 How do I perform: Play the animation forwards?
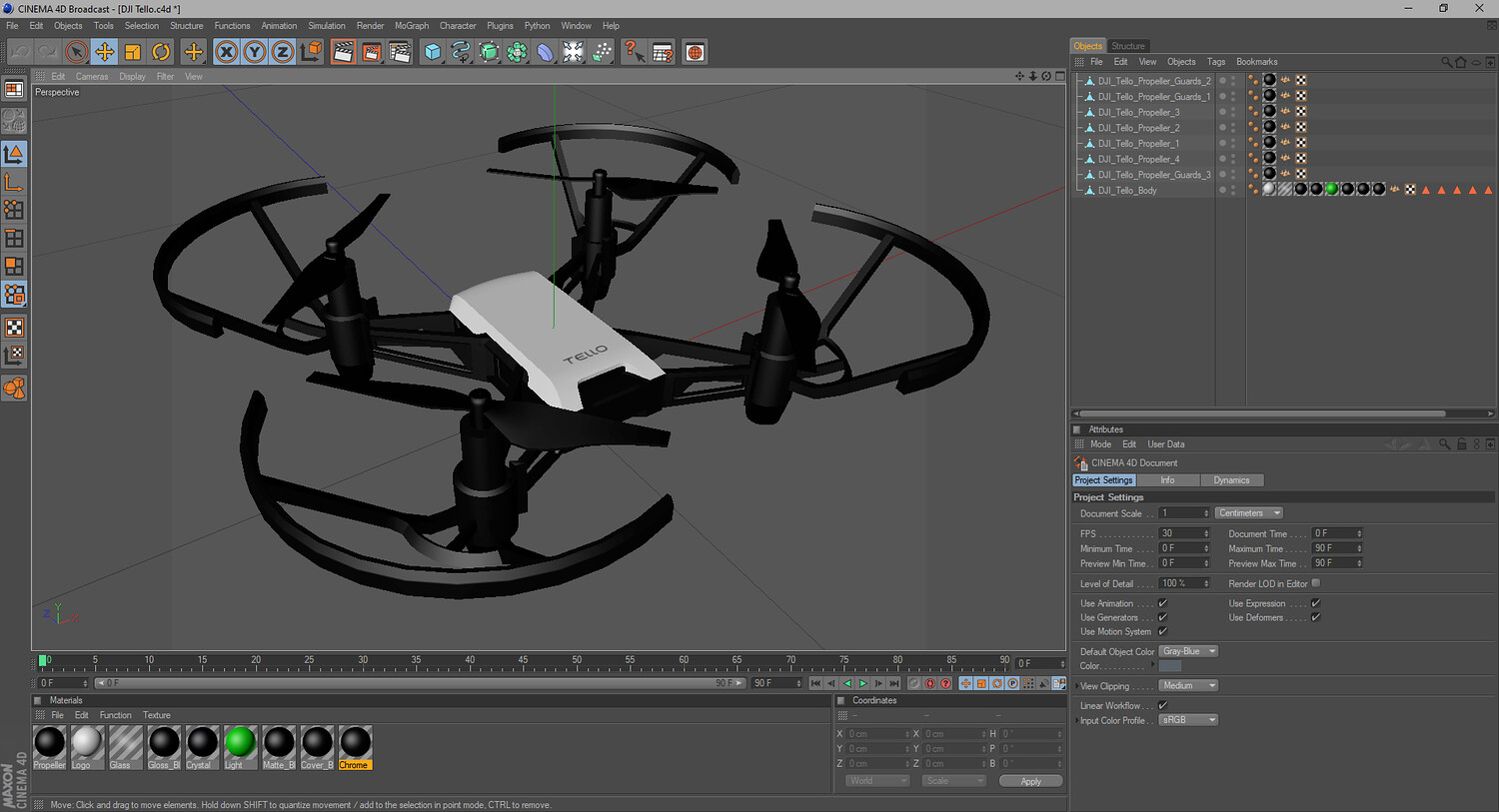(863, 683)
